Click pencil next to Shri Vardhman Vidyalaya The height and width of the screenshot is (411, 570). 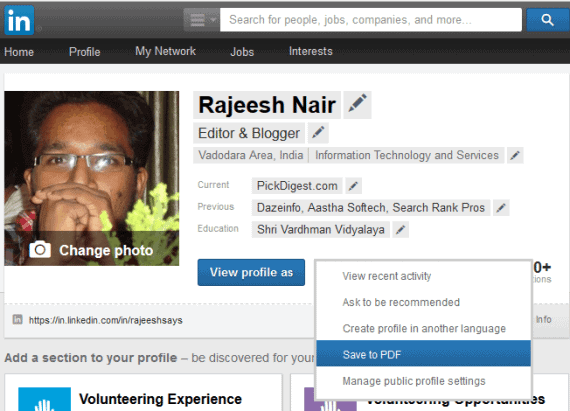click(x=400, y=230)
